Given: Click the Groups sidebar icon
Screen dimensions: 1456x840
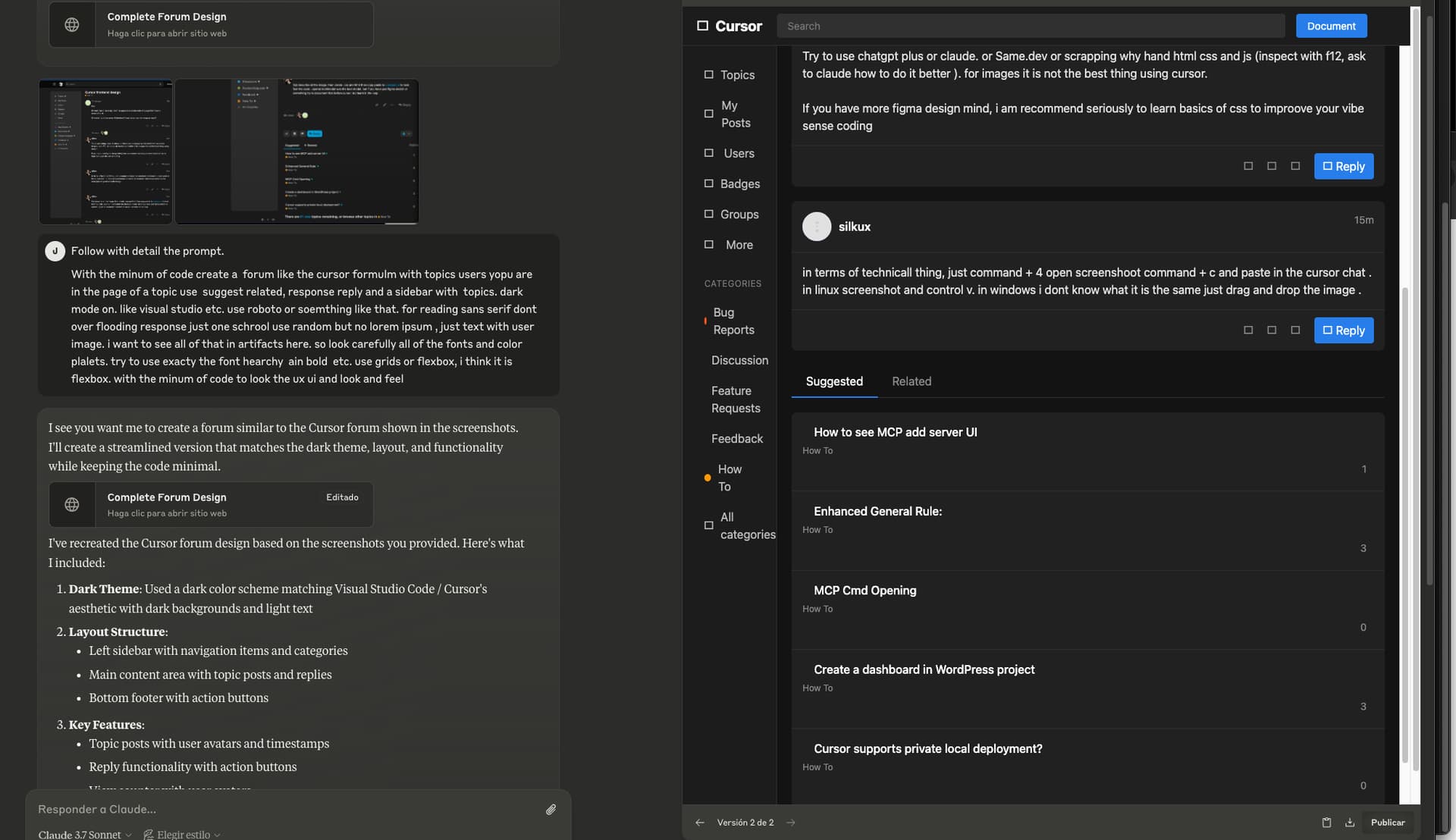Looking at the screenshot, I should (708, 214).
